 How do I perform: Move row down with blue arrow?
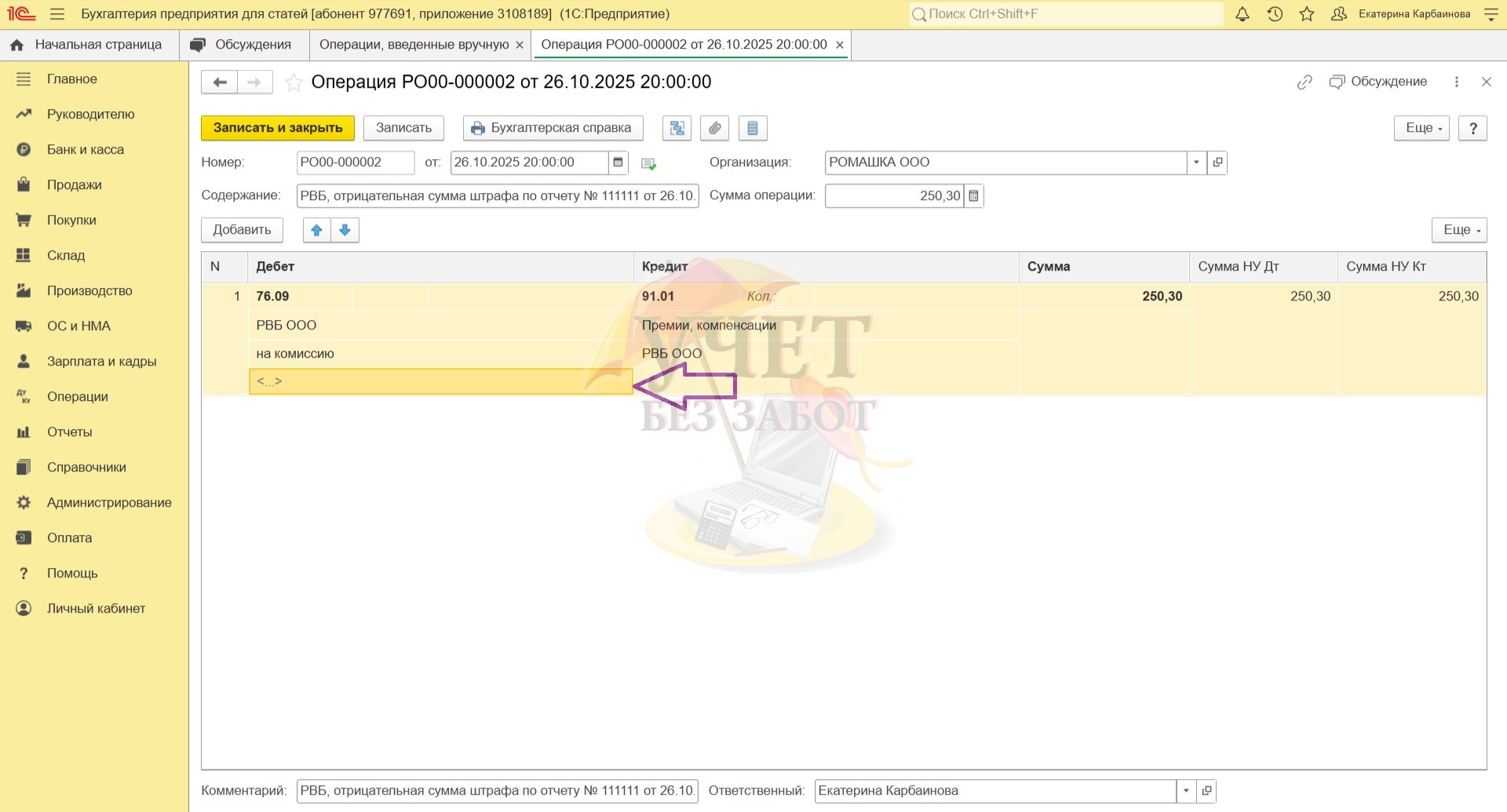345,230
